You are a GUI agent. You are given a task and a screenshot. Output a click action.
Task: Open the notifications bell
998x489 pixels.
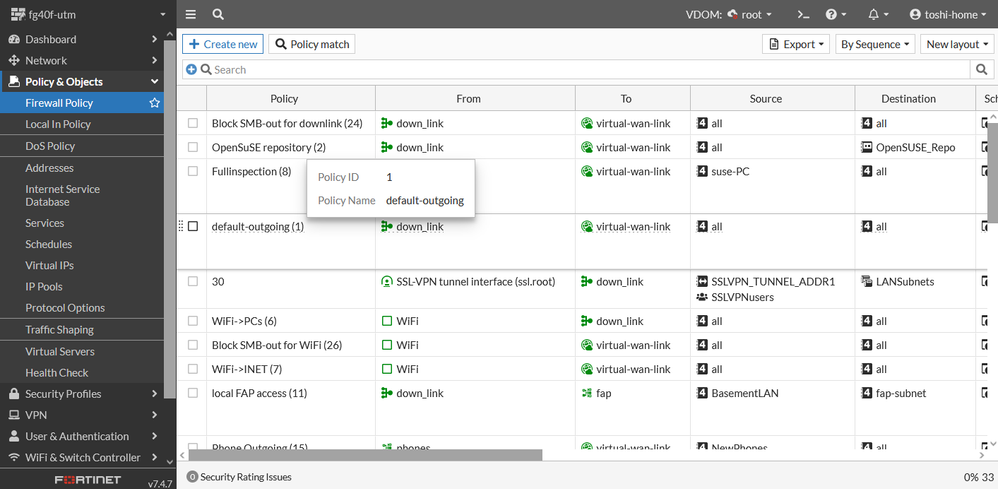[877, 15]
